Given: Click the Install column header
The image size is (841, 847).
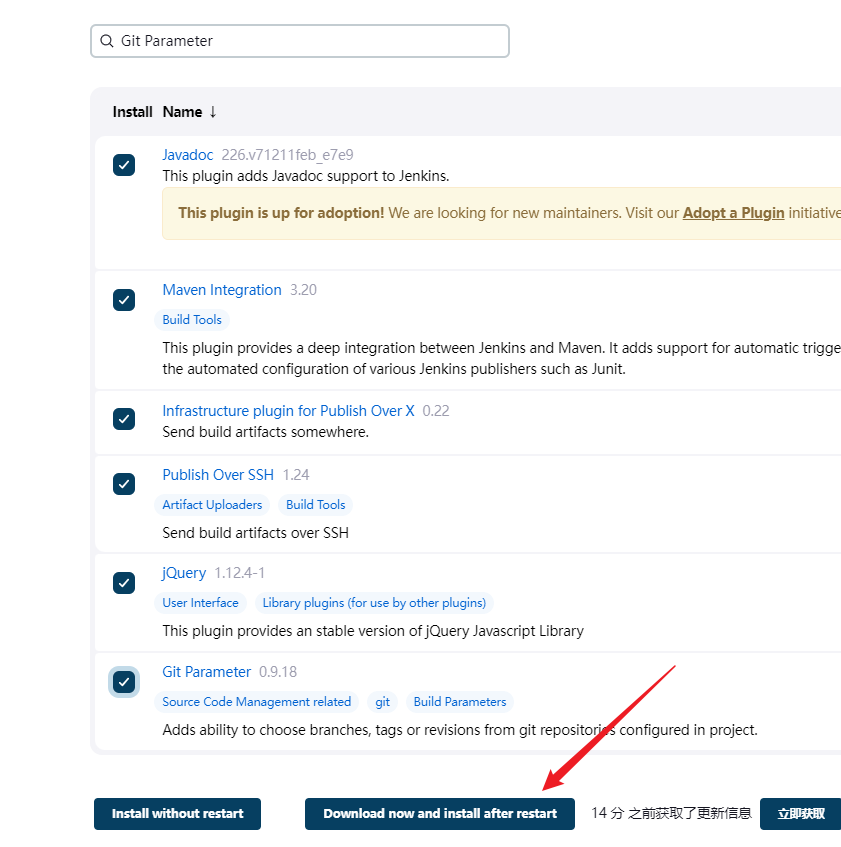Looking at the screenshot, I should click(132, 112).
